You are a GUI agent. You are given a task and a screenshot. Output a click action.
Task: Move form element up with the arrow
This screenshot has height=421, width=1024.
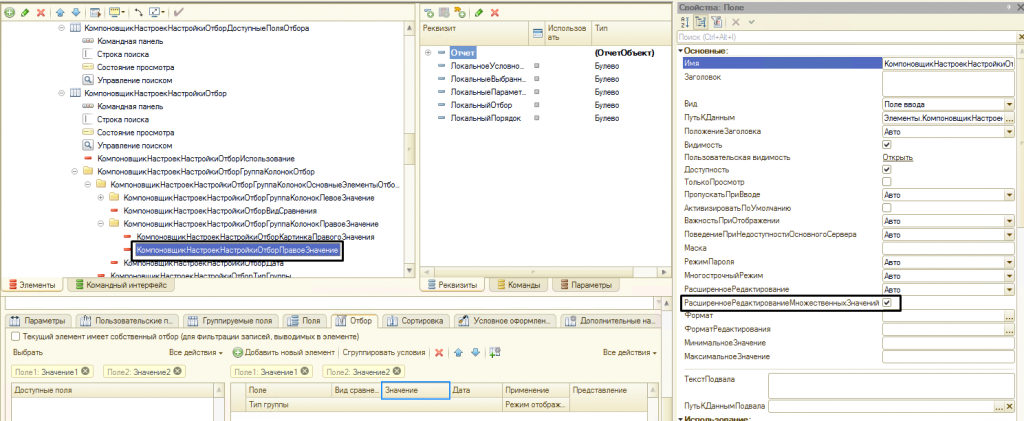coord(61,12)
